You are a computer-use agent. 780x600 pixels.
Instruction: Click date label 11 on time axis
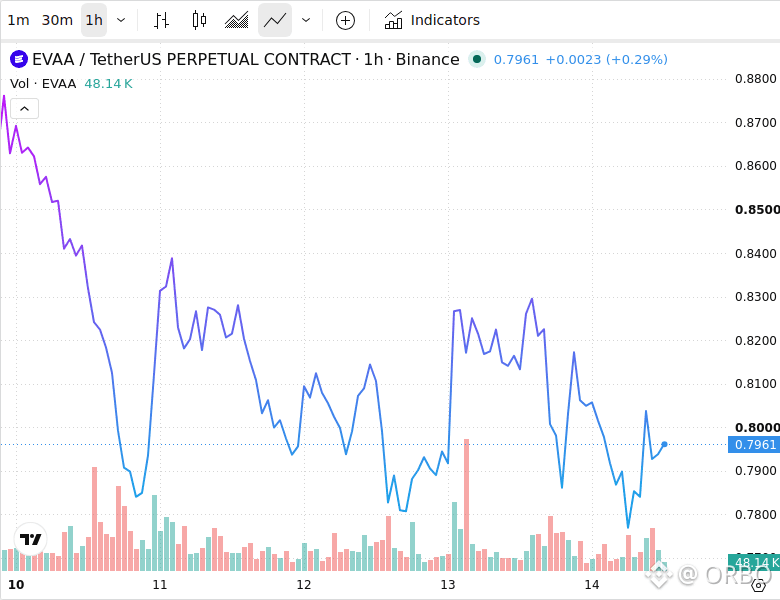pyautogui.click(x=160, y=585)
